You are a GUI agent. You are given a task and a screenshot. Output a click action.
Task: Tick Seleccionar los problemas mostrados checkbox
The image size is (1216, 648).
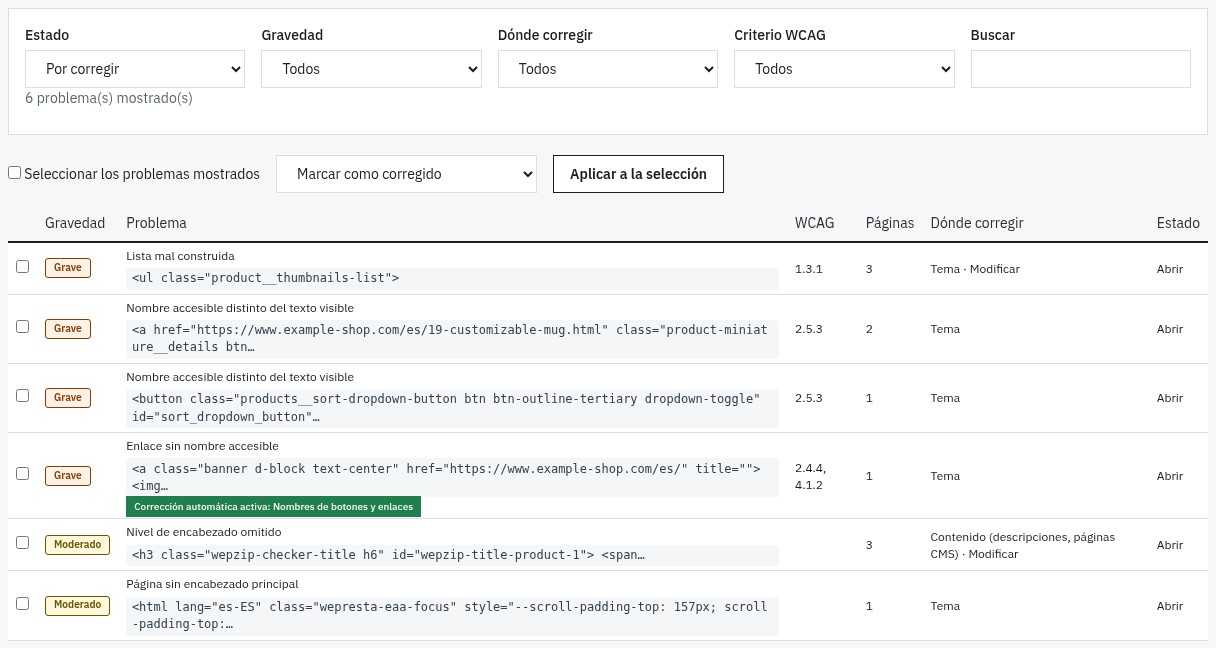click(x=15, y=173)
